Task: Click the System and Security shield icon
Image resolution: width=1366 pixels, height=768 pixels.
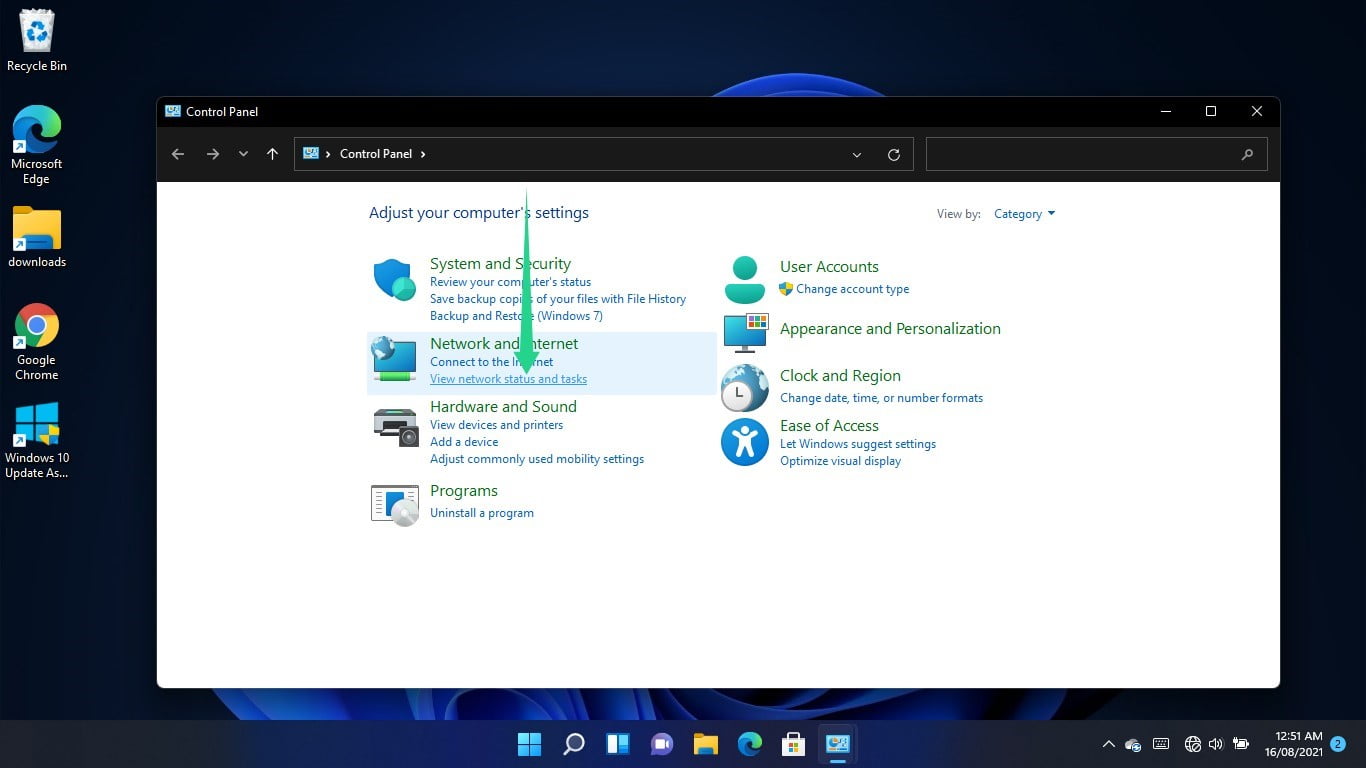Action: [394, 280]
